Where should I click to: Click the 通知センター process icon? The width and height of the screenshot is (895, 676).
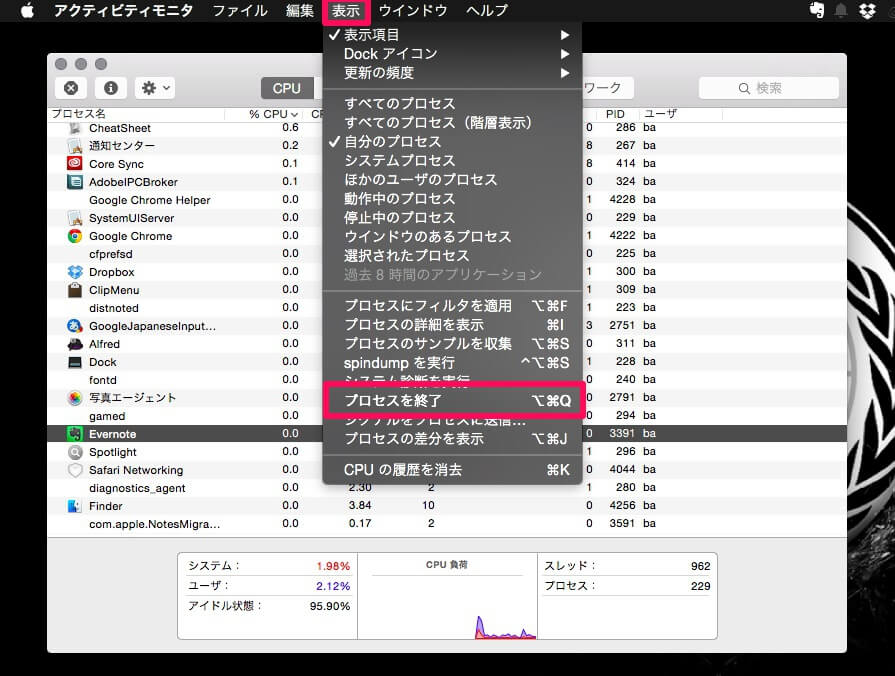tap(75, 146)
